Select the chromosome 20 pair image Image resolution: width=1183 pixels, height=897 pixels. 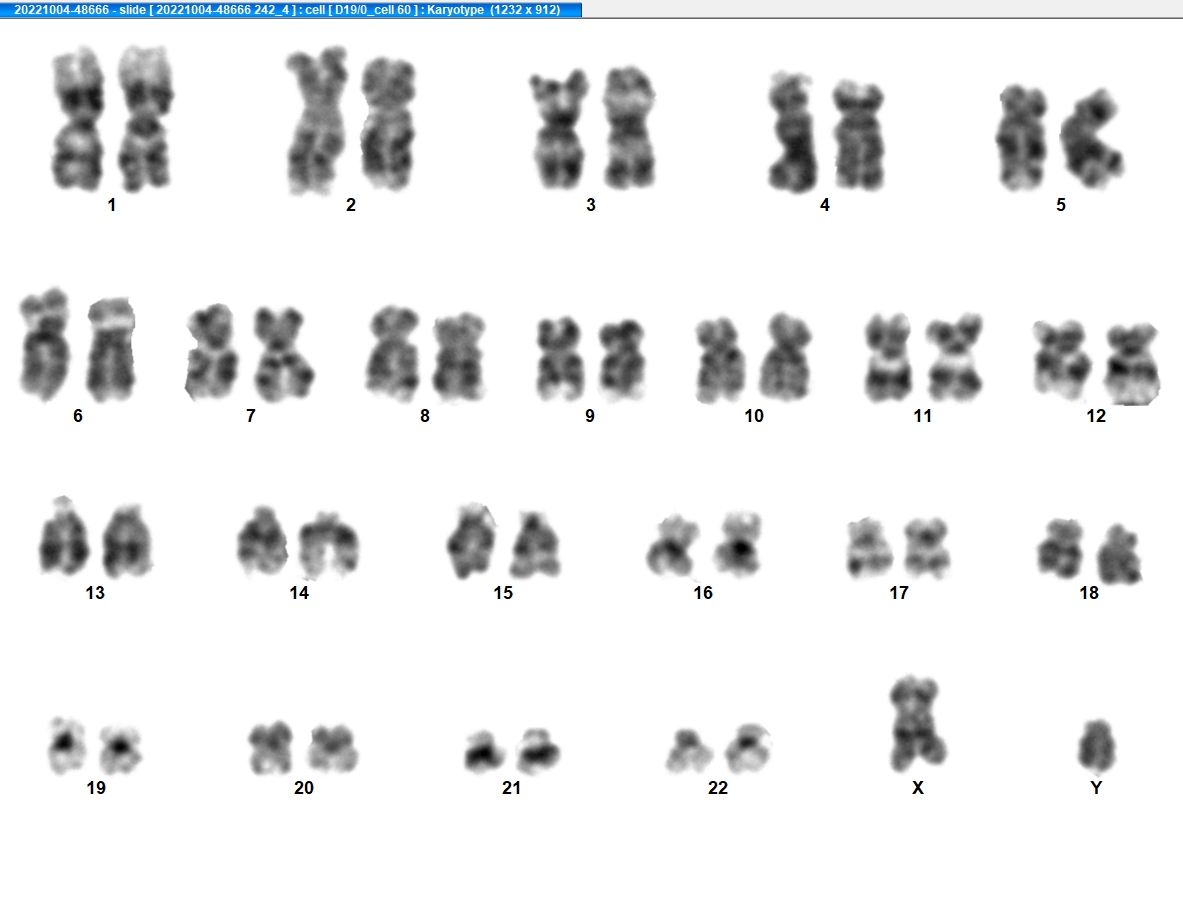pos(303,748)
